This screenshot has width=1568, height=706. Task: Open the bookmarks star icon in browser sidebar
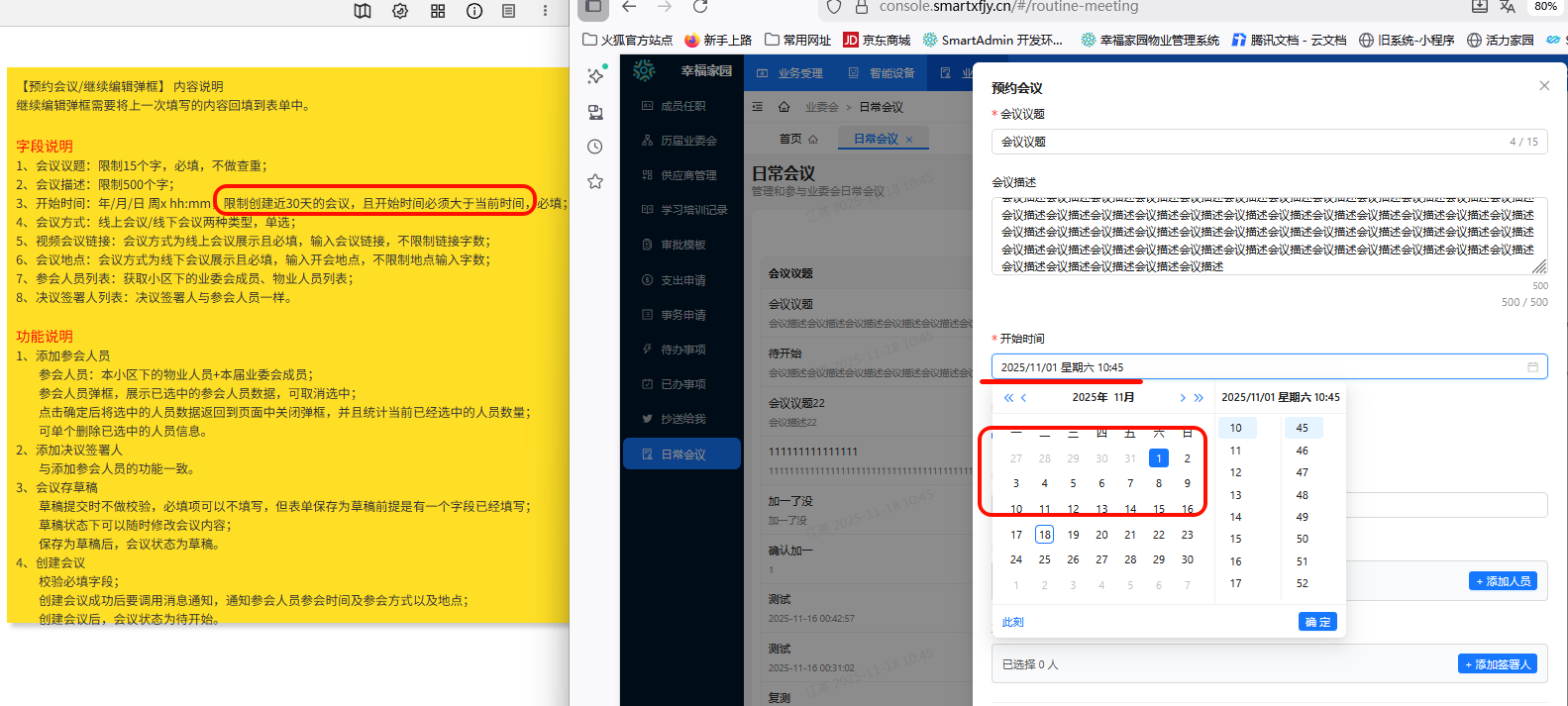595,181
